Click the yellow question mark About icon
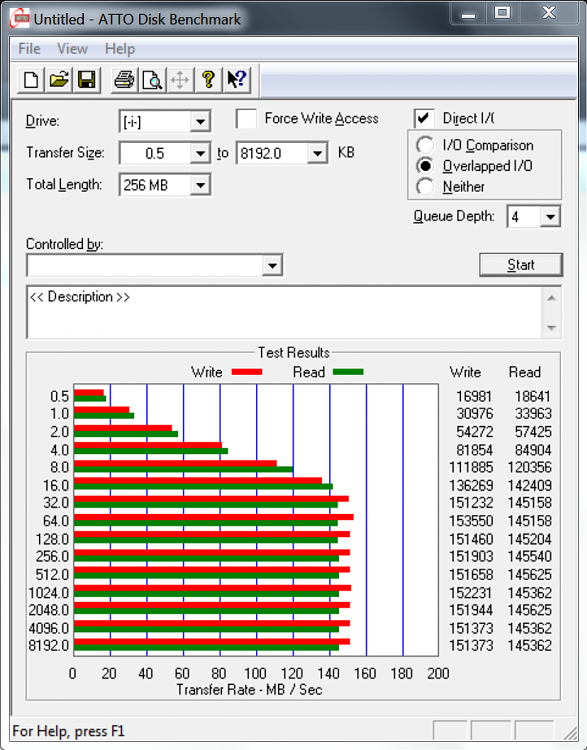This screenshot has height=750, width=587. click(208, 80)
